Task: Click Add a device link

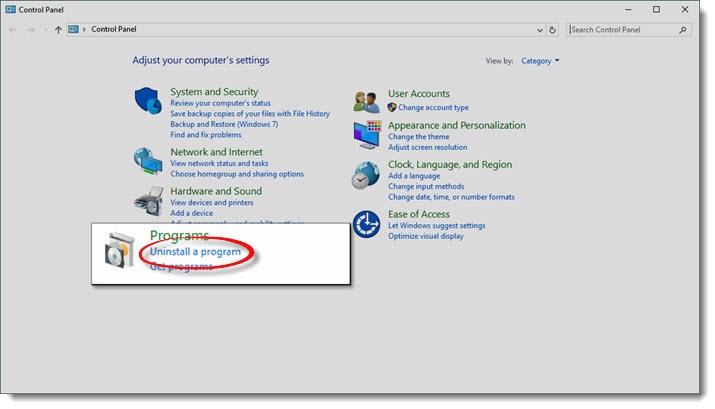Action: pyautogui.click(x=192, y=213)
